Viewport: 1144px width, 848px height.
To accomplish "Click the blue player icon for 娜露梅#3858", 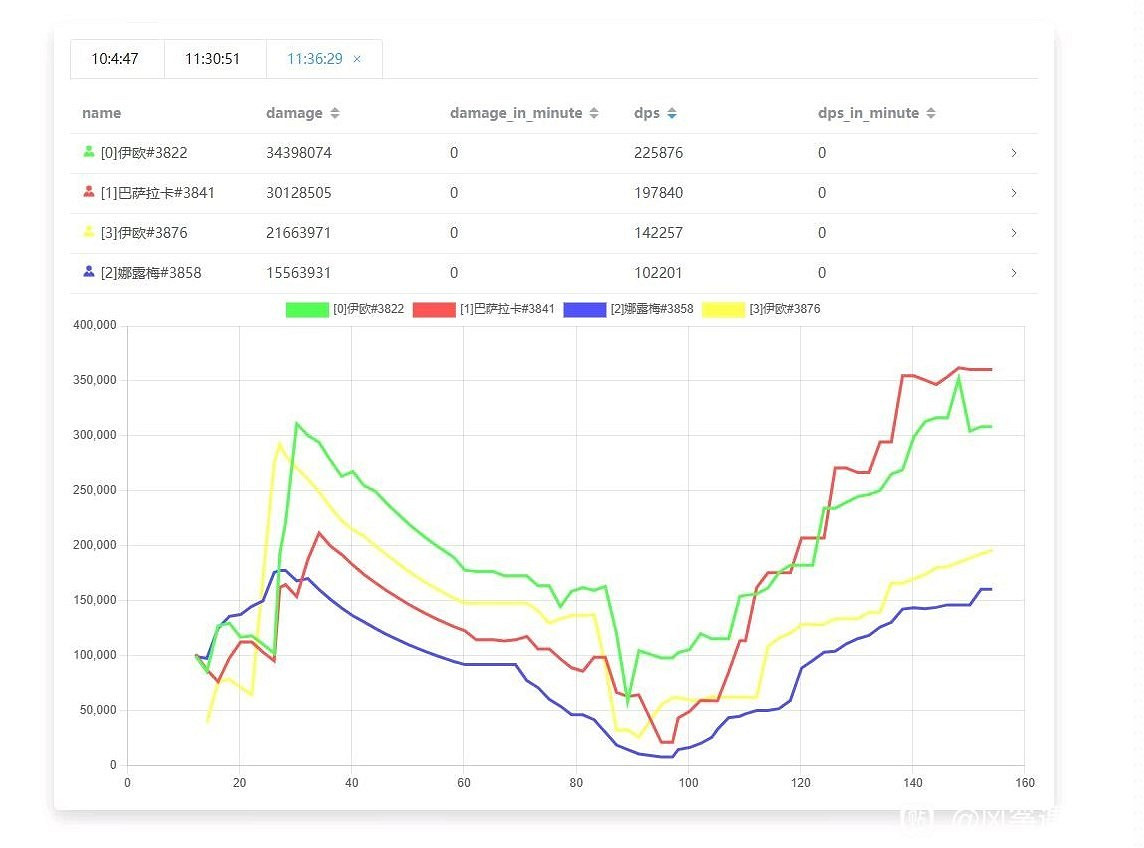I will click(x=89, y=271).
